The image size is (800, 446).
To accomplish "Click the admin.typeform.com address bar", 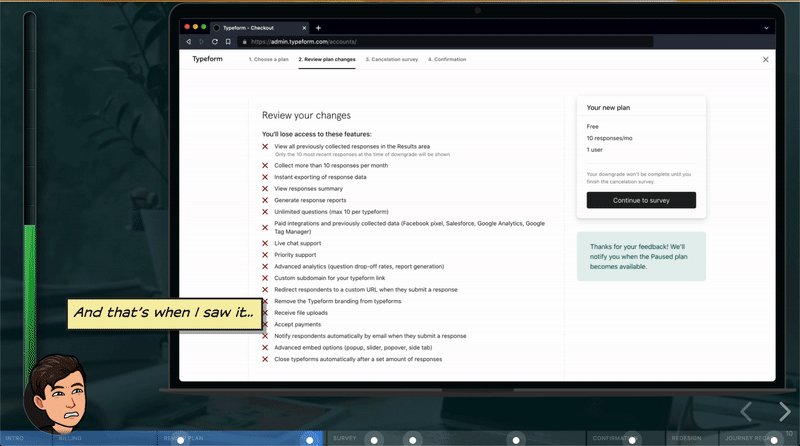I will [444, 42].
